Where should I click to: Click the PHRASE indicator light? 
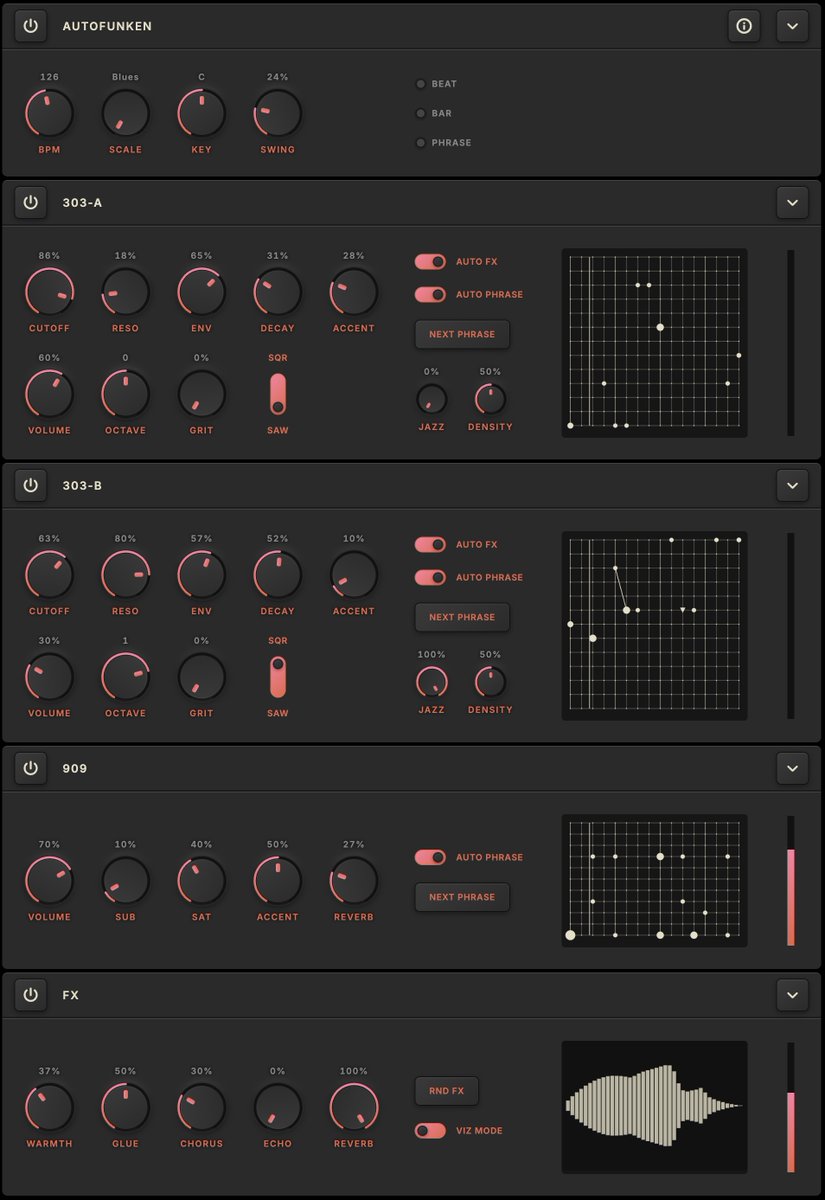[x=420, y=142]
